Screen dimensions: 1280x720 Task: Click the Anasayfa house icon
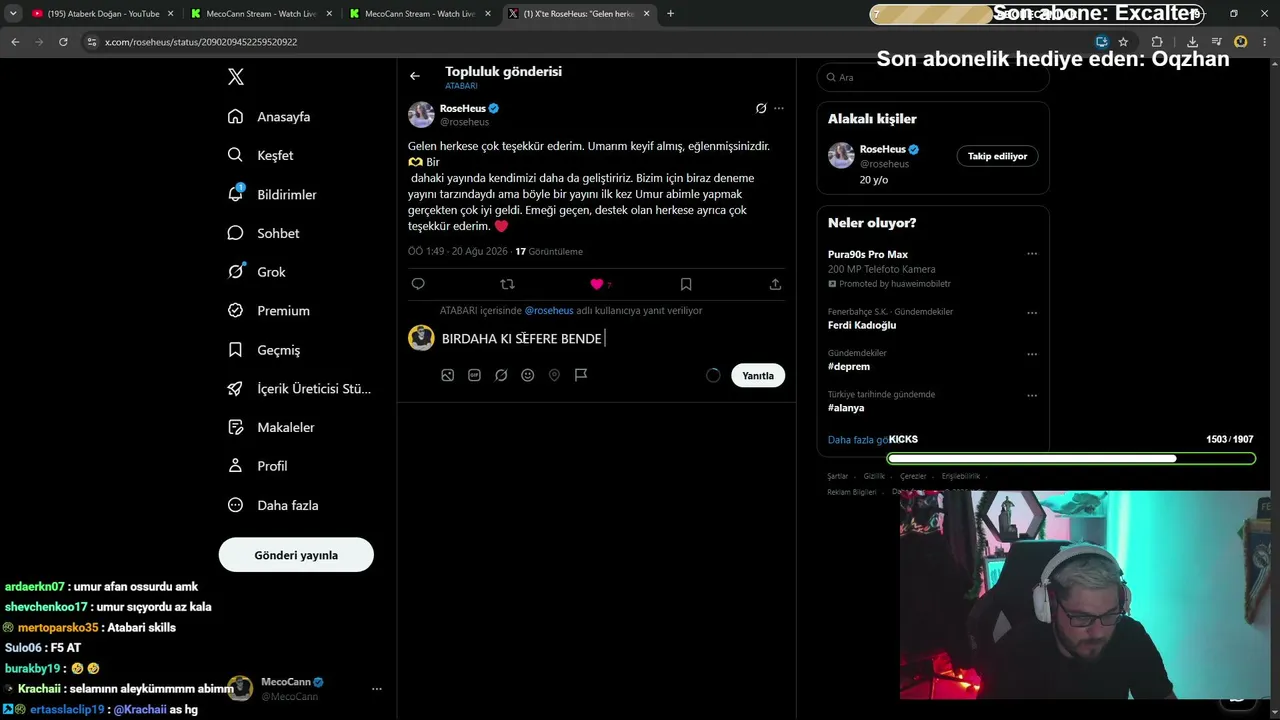(x=236, y=116)
